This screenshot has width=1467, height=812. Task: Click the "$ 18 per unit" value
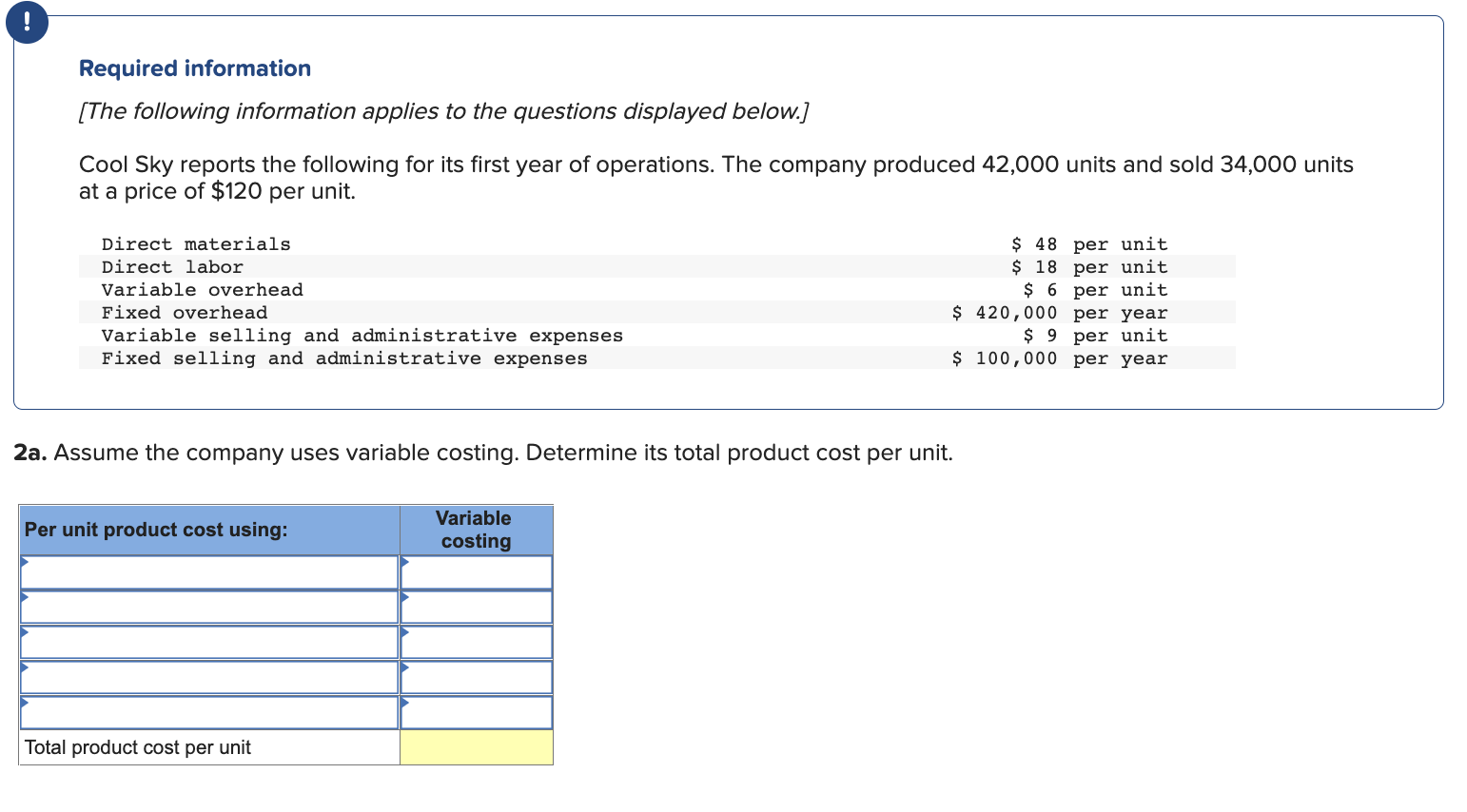pos(1089,267)
